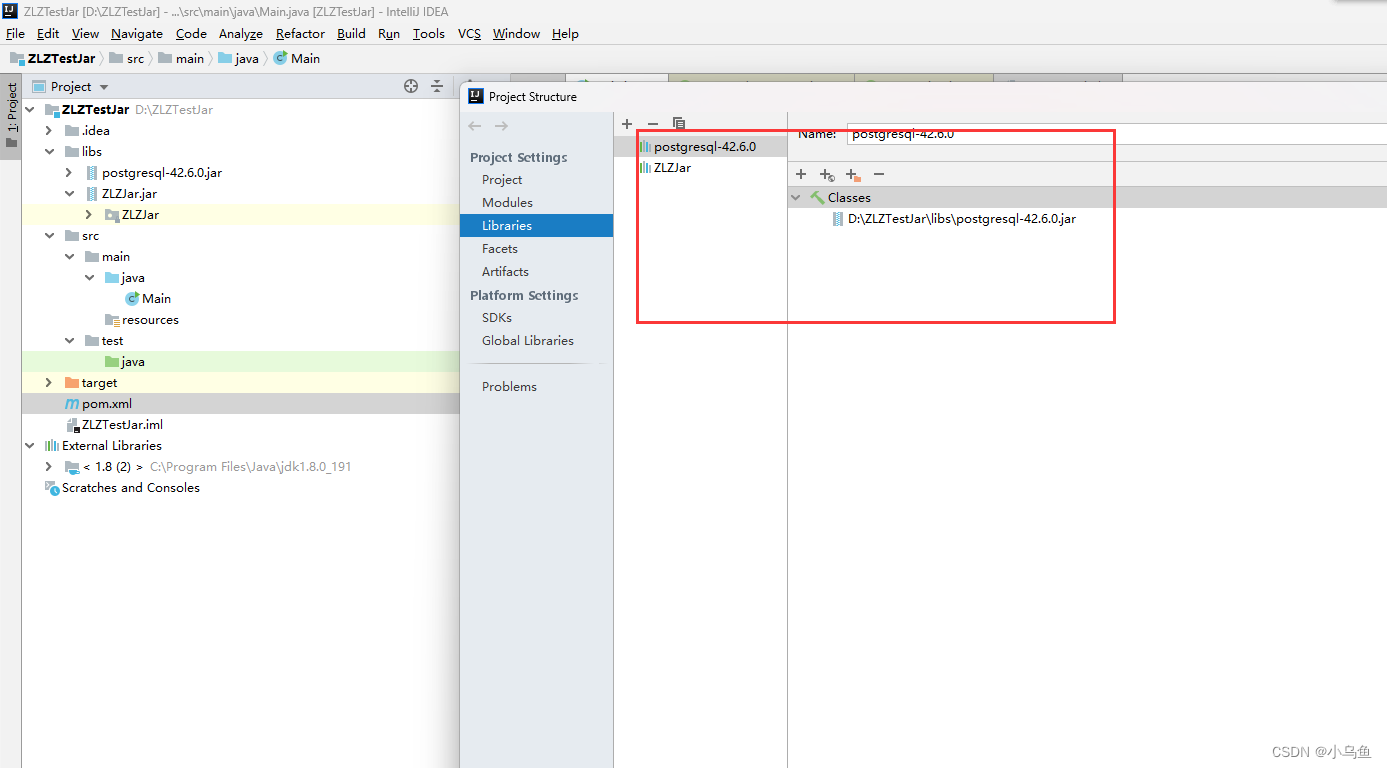Collapse the libs folder

click(x=49, y=152)
